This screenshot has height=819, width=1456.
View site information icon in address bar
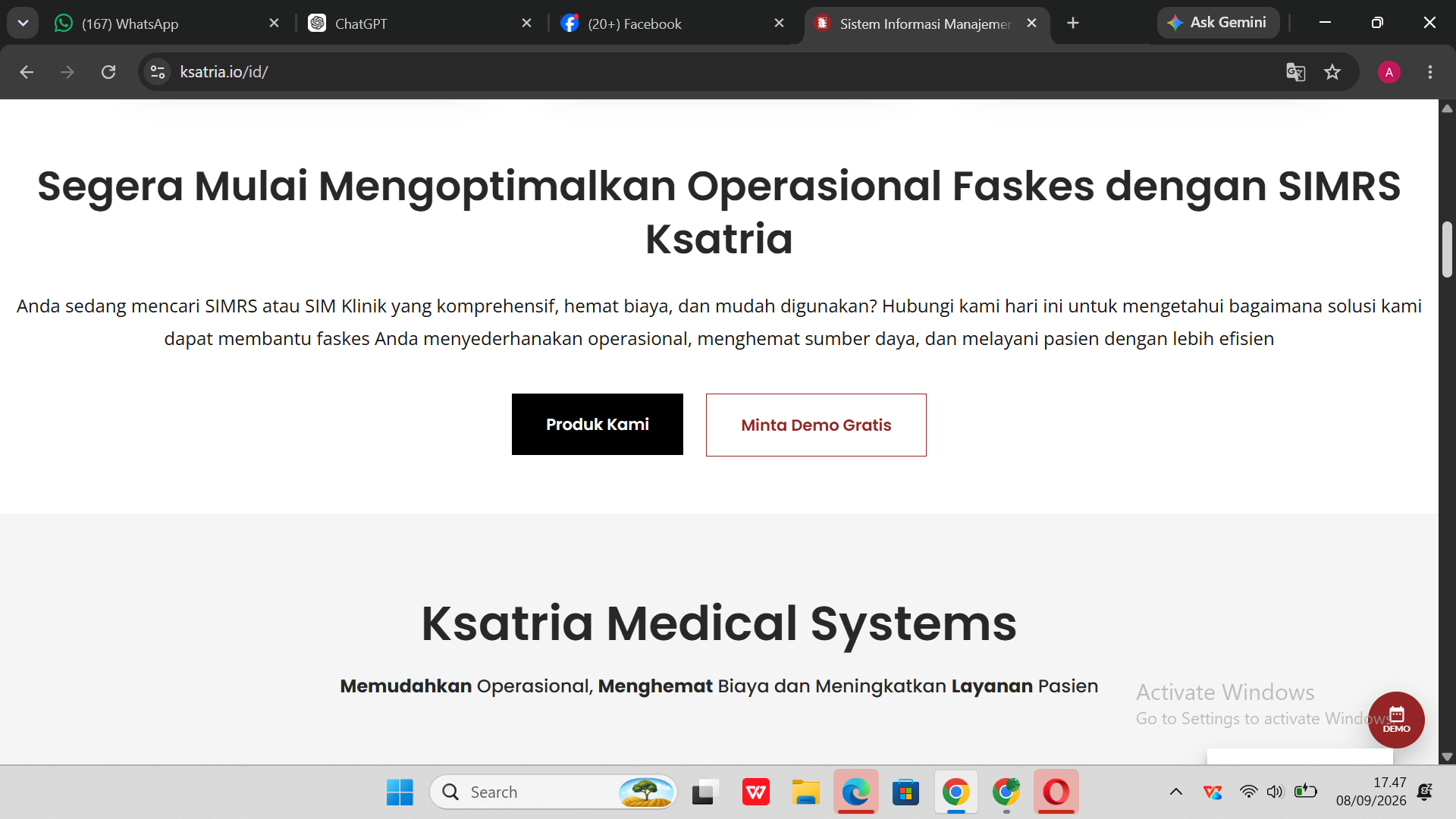158,72
